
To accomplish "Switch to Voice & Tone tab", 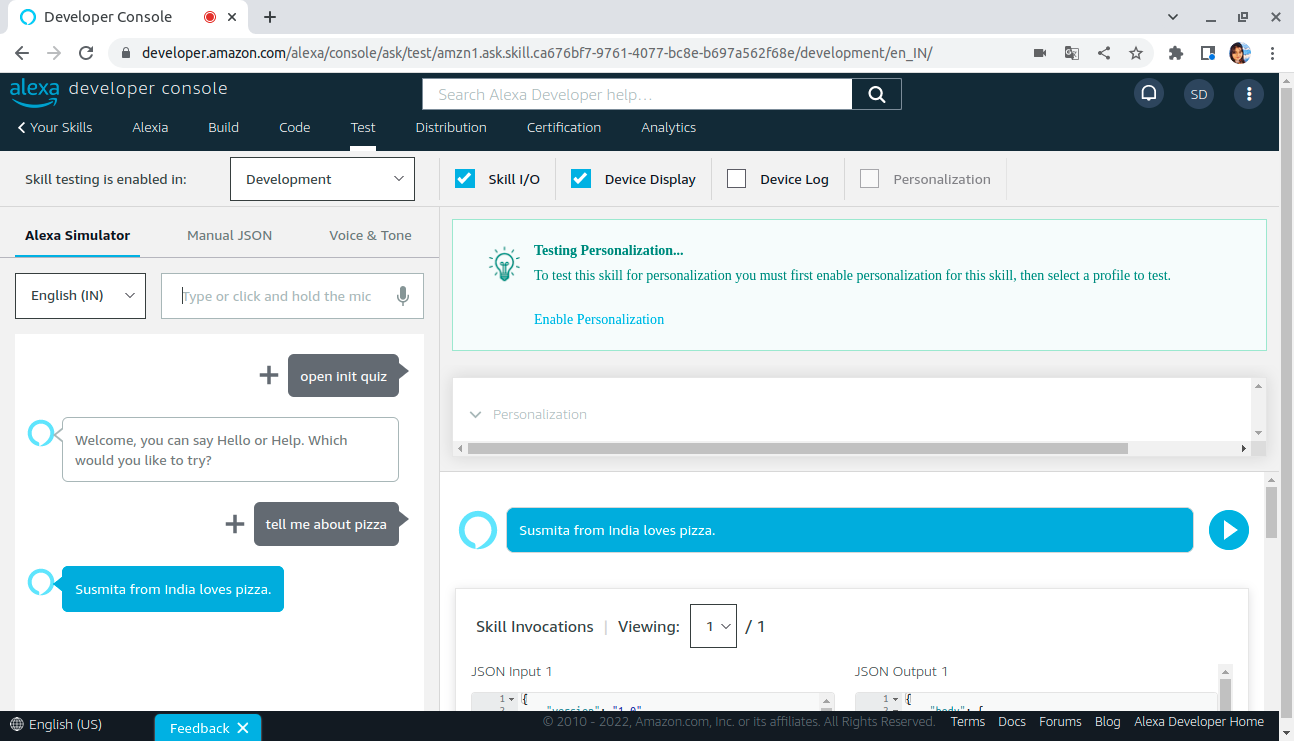I will 370,235.
